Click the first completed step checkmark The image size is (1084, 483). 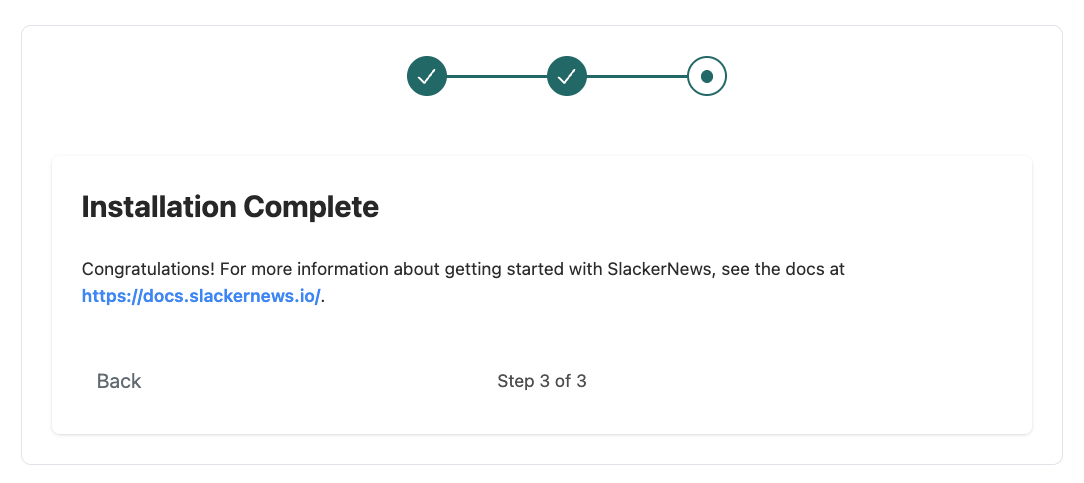[426, 76]
